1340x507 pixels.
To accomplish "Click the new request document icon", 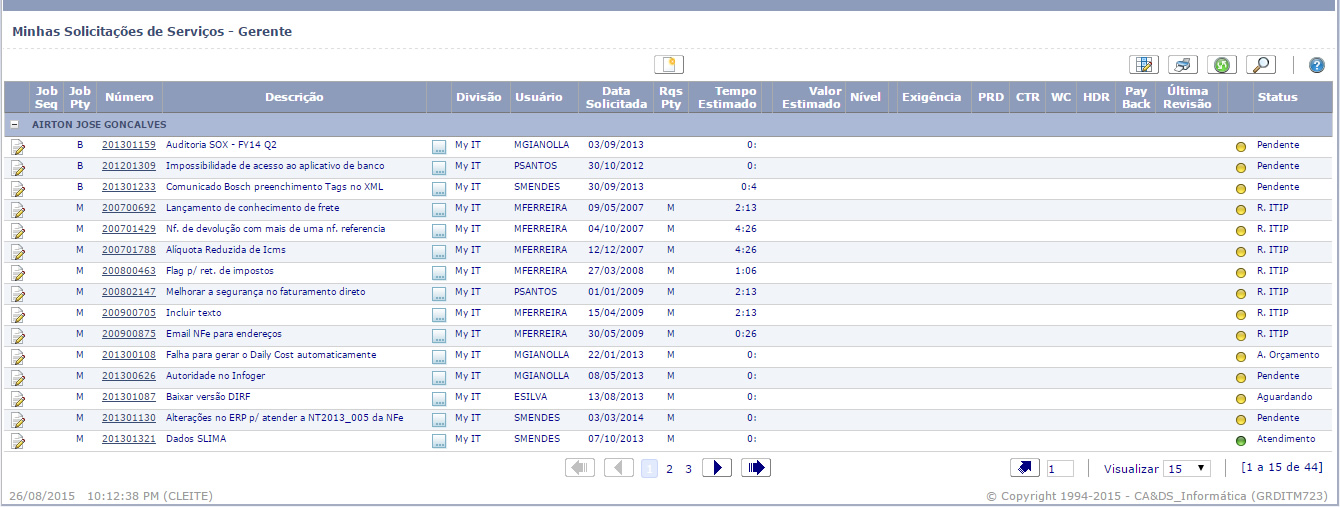I will [669, 65].
